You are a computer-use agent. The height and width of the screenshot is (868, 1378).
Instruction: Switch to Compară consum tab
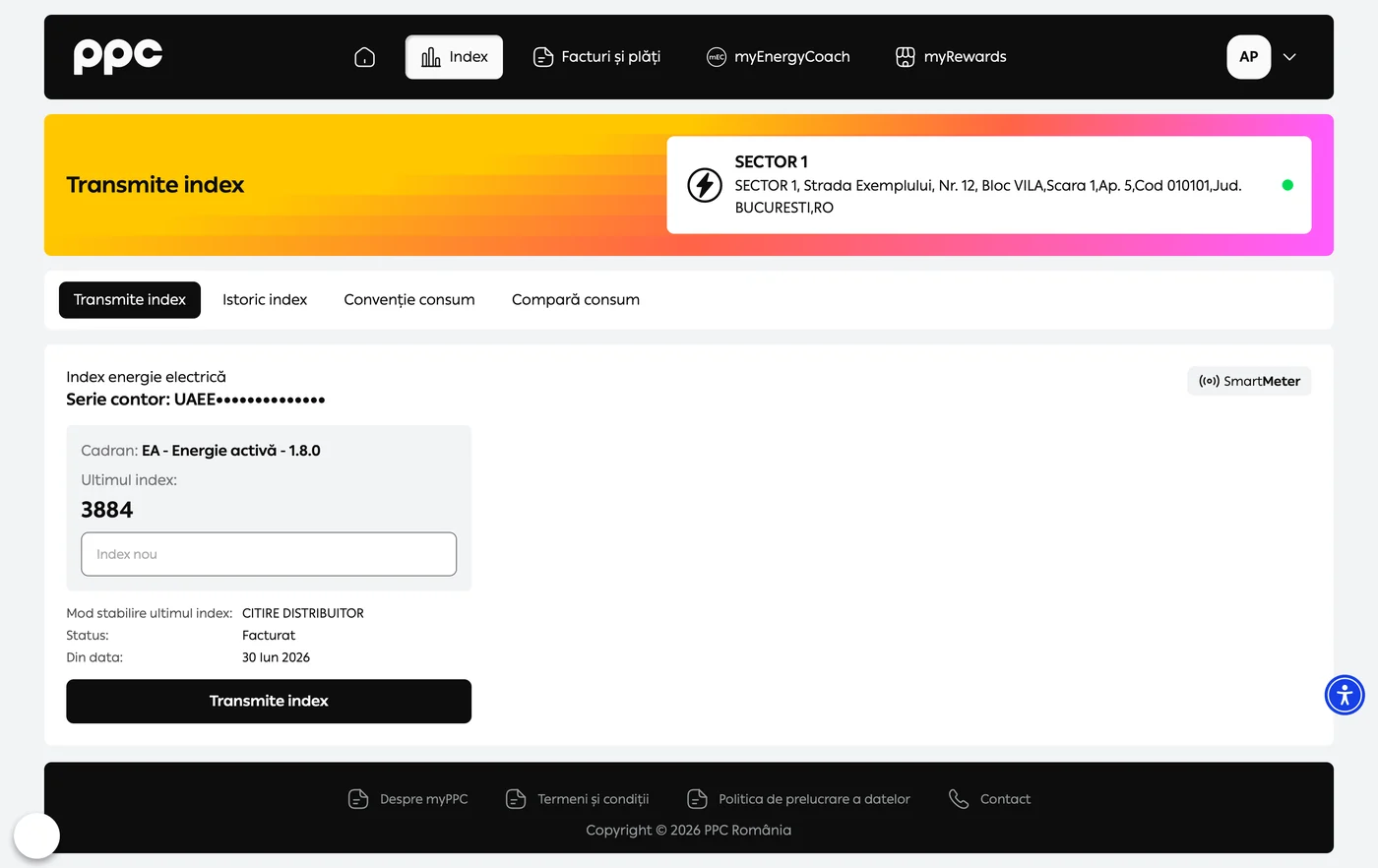(x=576, y=300)
